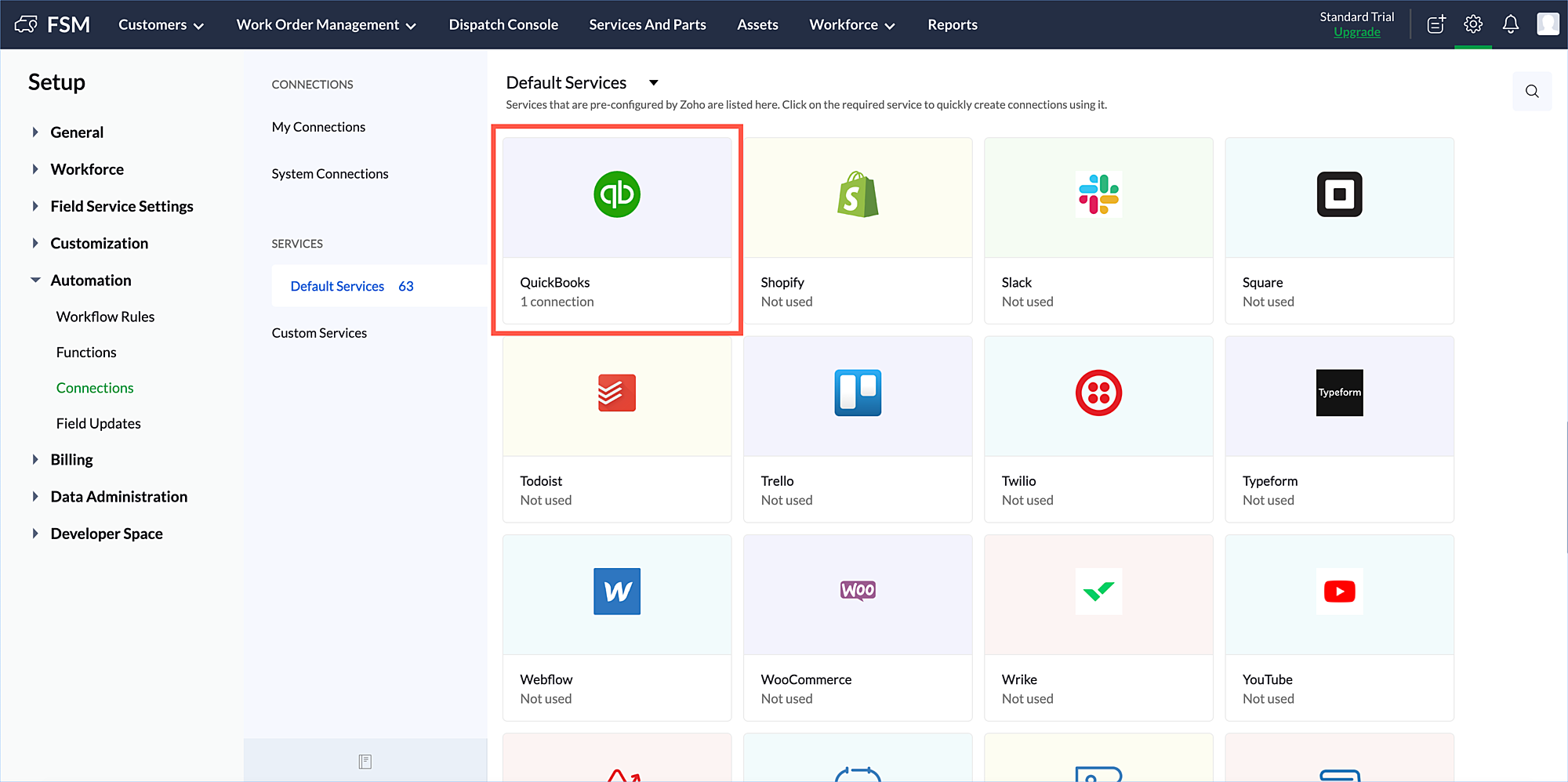The width and height of the screenshot is (1568, 782).
Task: Go to the Reports menu
Action: pos(952,25)
